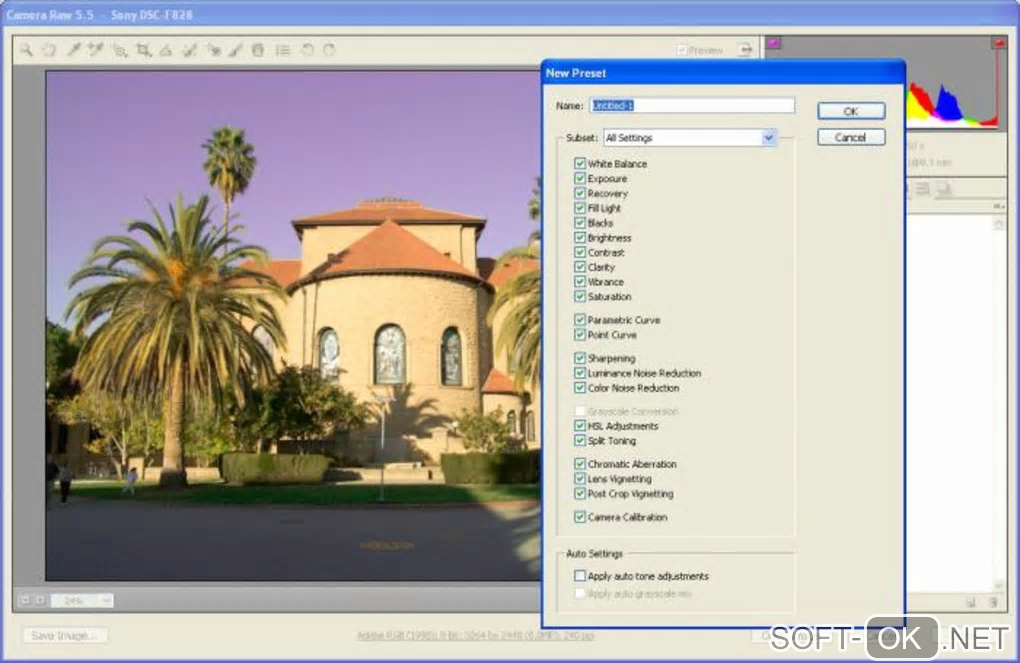Uncheck the Point Curve checkbox

[x=580, y=334]
